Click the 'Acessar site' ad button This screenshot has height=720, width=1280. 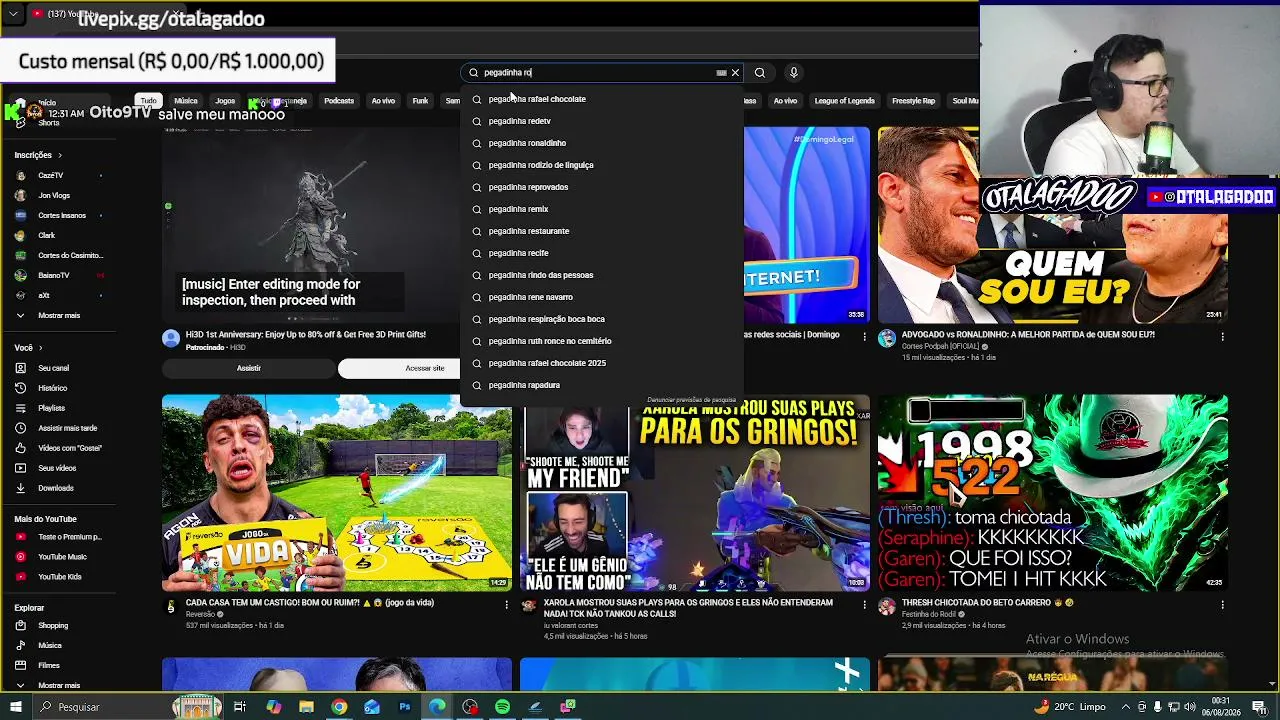[x=425, y=368]
